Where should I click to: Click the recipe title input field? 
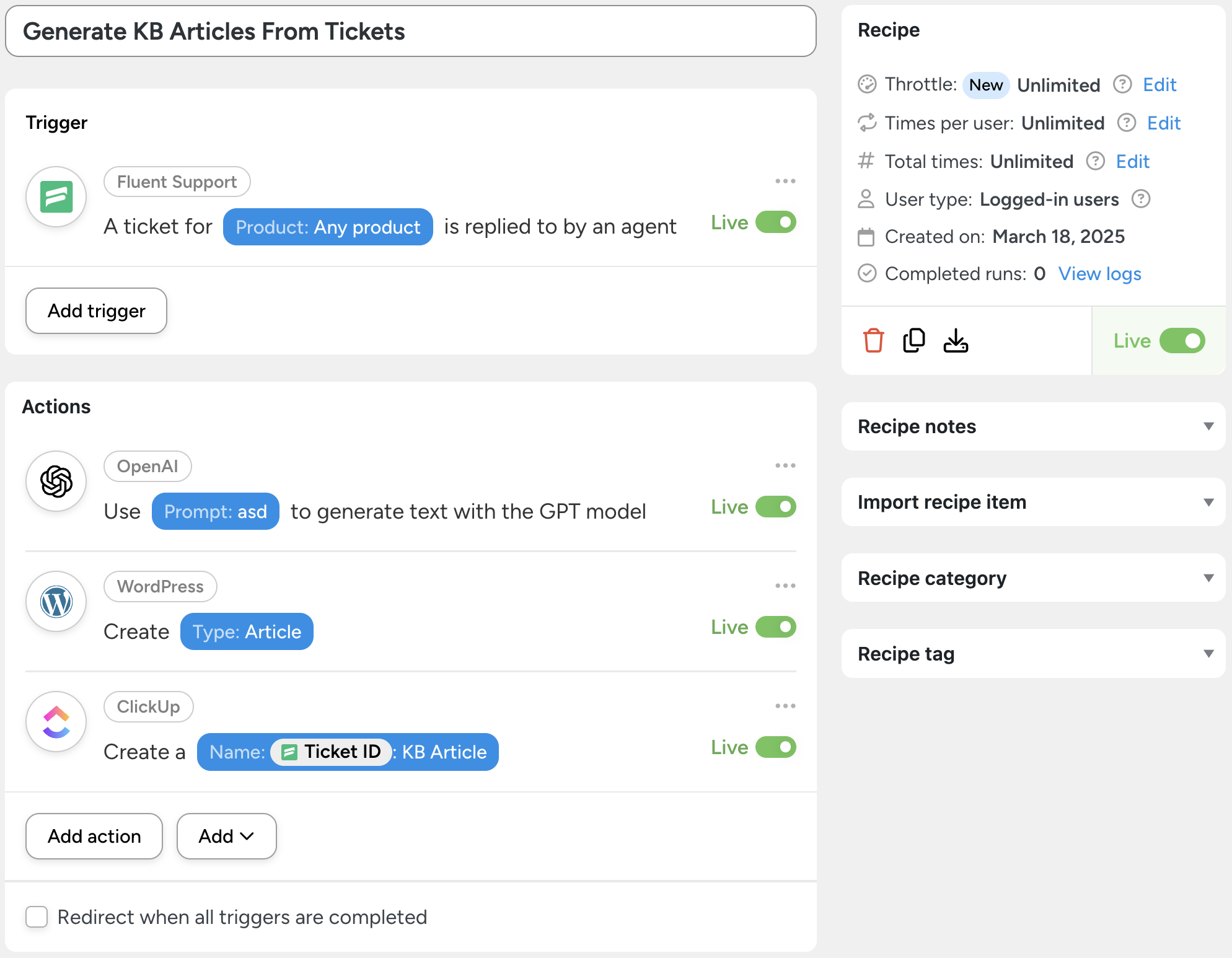pyautogui.click(x=410, y=32)
